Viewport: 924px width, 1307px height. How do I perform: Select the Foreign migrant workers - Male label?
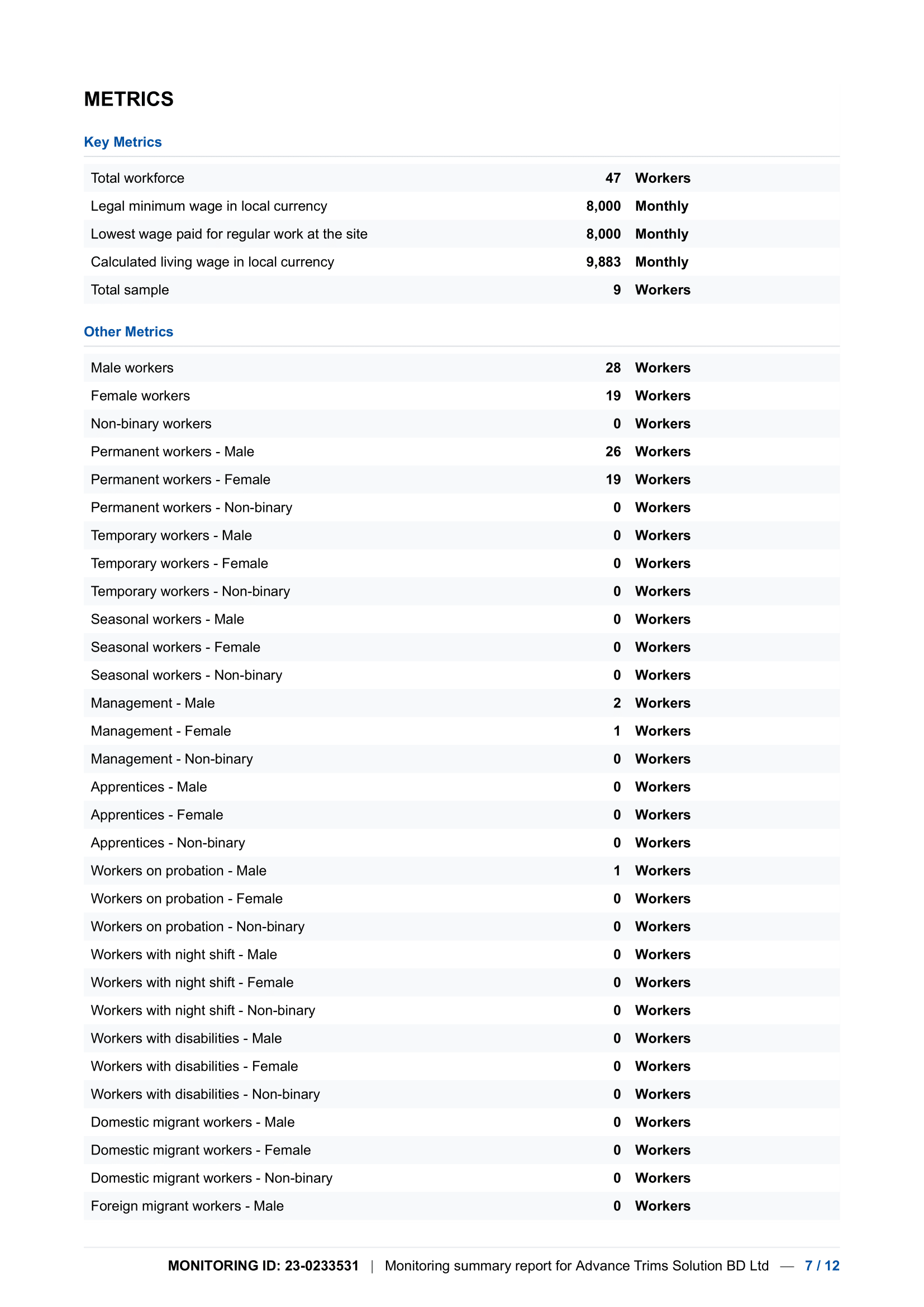[x=187, y=1206]
